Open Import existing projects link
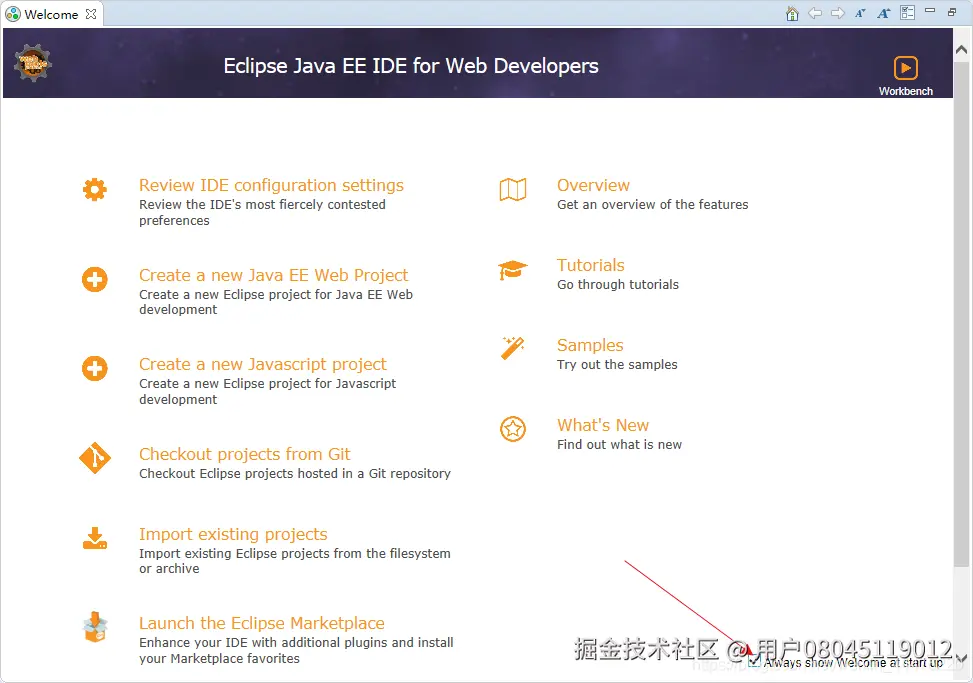This screenshot has height=683, width=973. coord(233,534)
